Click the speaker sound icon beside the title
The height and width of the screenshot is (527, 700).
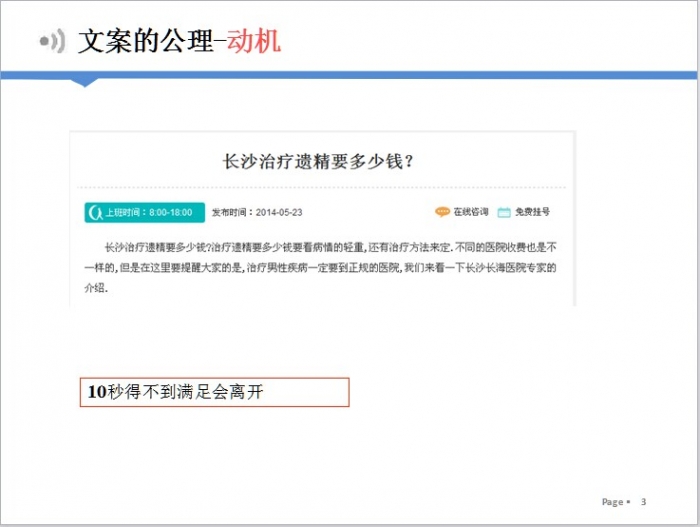(x=52, y=41)
